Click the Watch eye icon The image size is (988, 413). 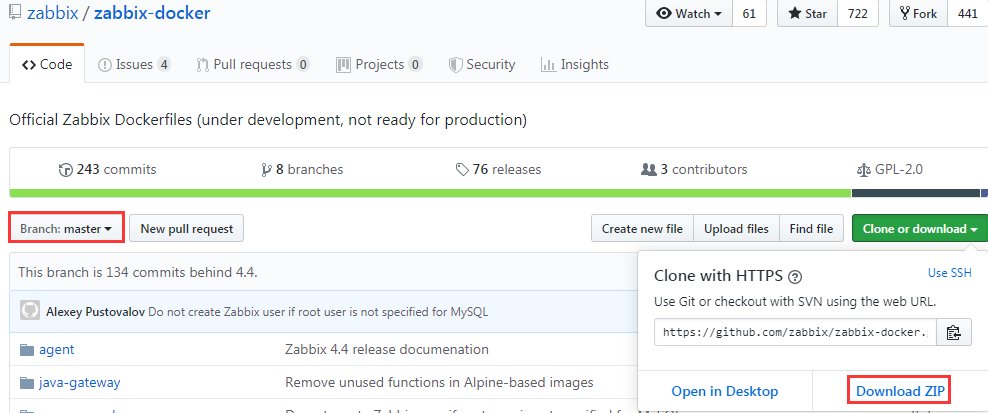click(x=663, y=13)
